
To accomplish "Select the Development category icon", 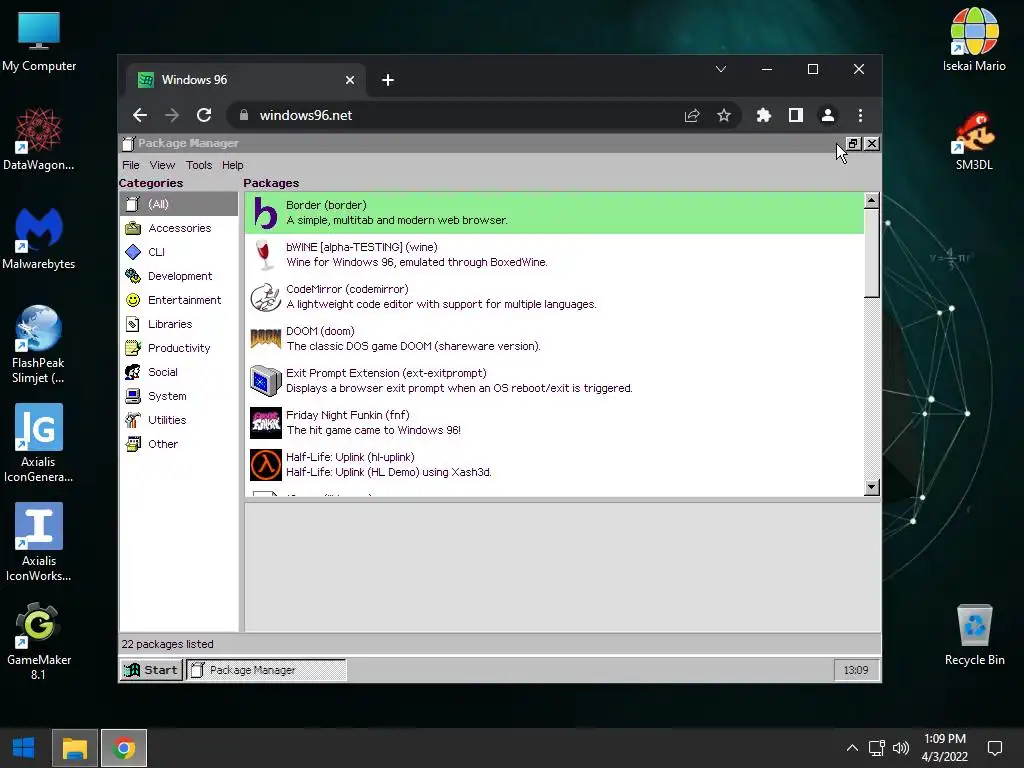I will click(133, 276).
